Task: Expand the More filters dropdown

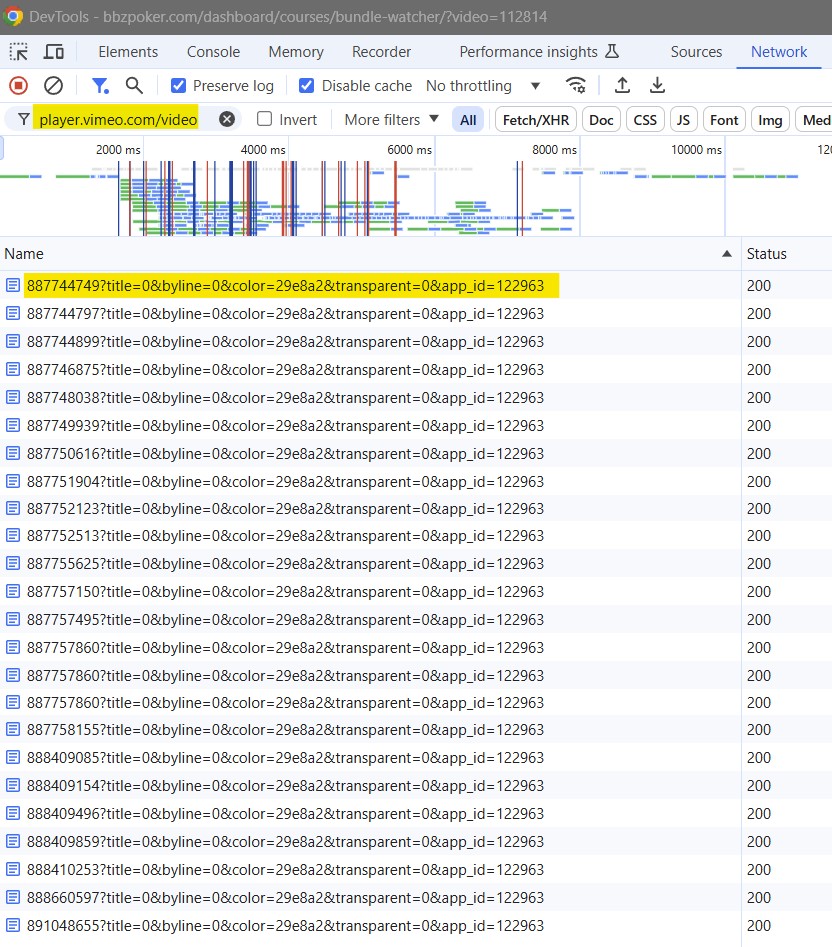Action: [391, 119]
